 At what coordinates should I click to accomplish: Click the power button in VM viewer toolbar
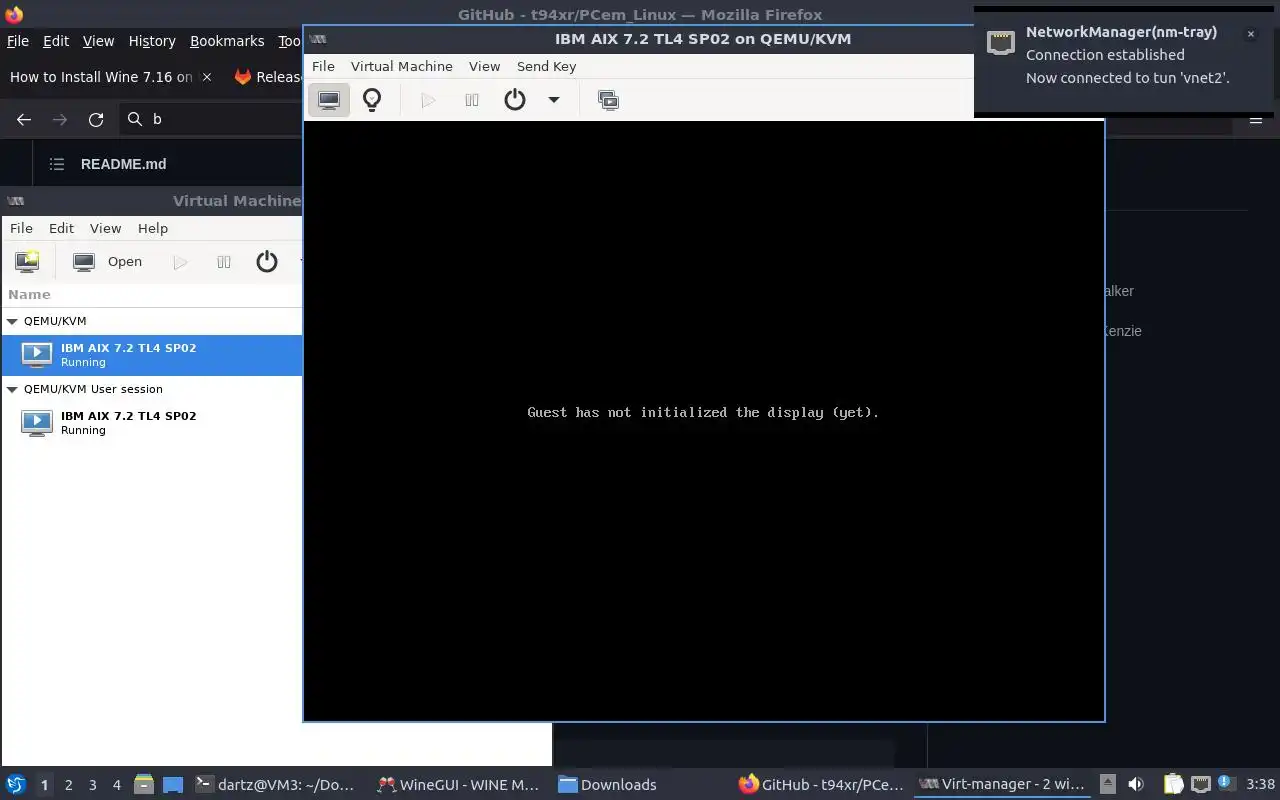[515, 100]
